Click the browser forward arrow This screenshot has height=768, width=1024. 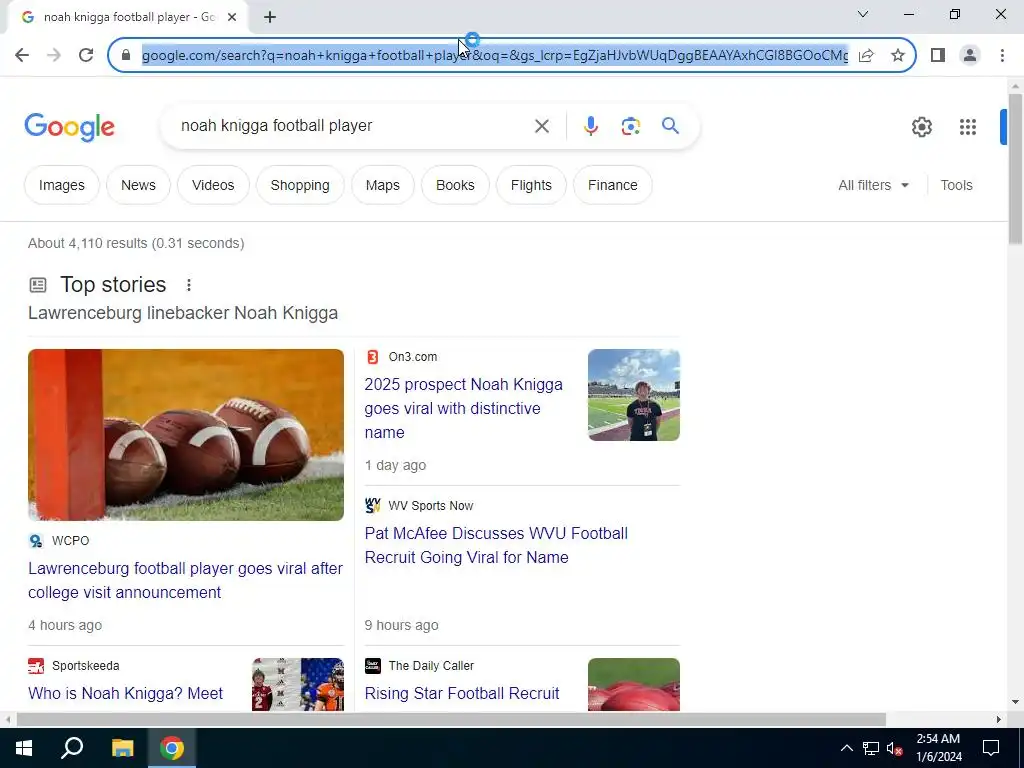pyautogui.click(x=54, y=55)
